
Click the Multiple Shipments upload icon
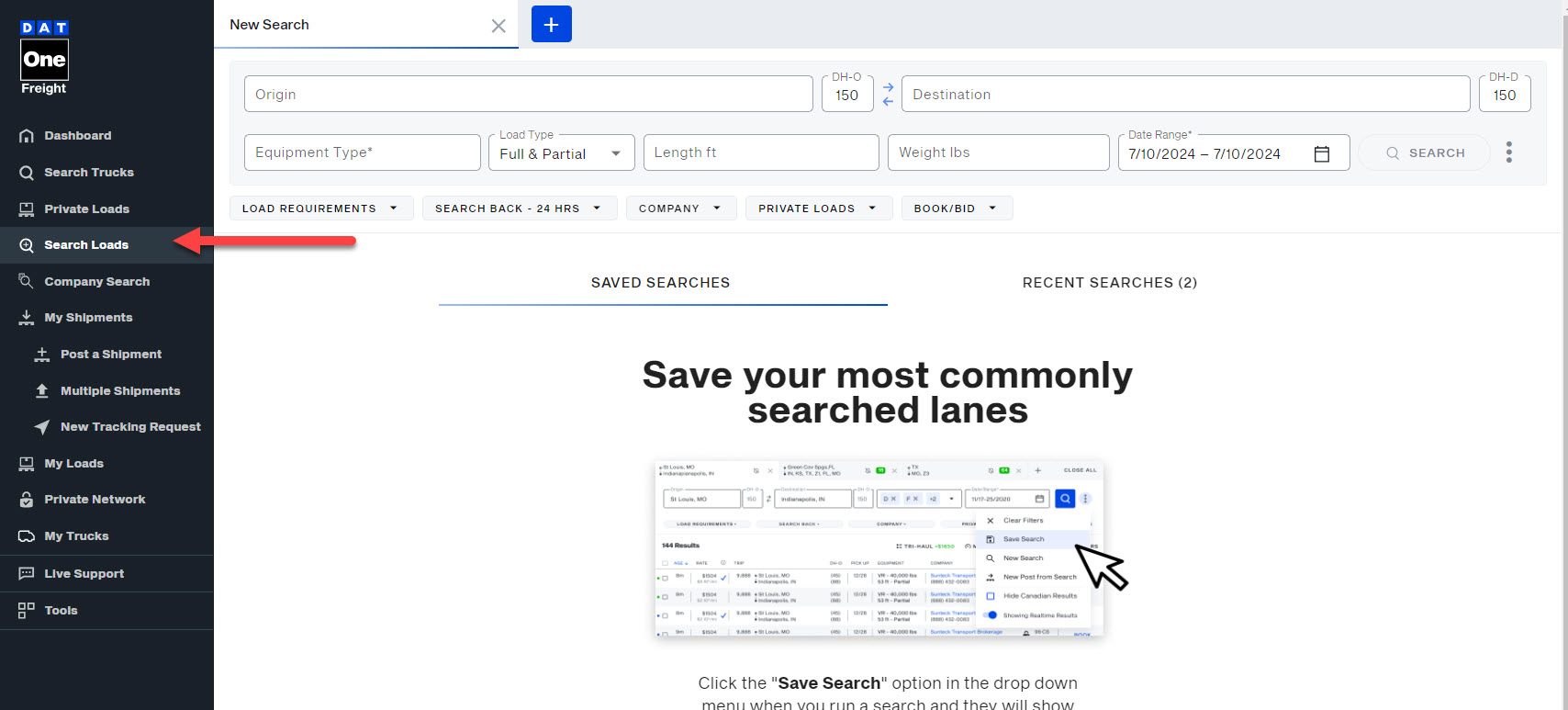(x=42, y=390)
